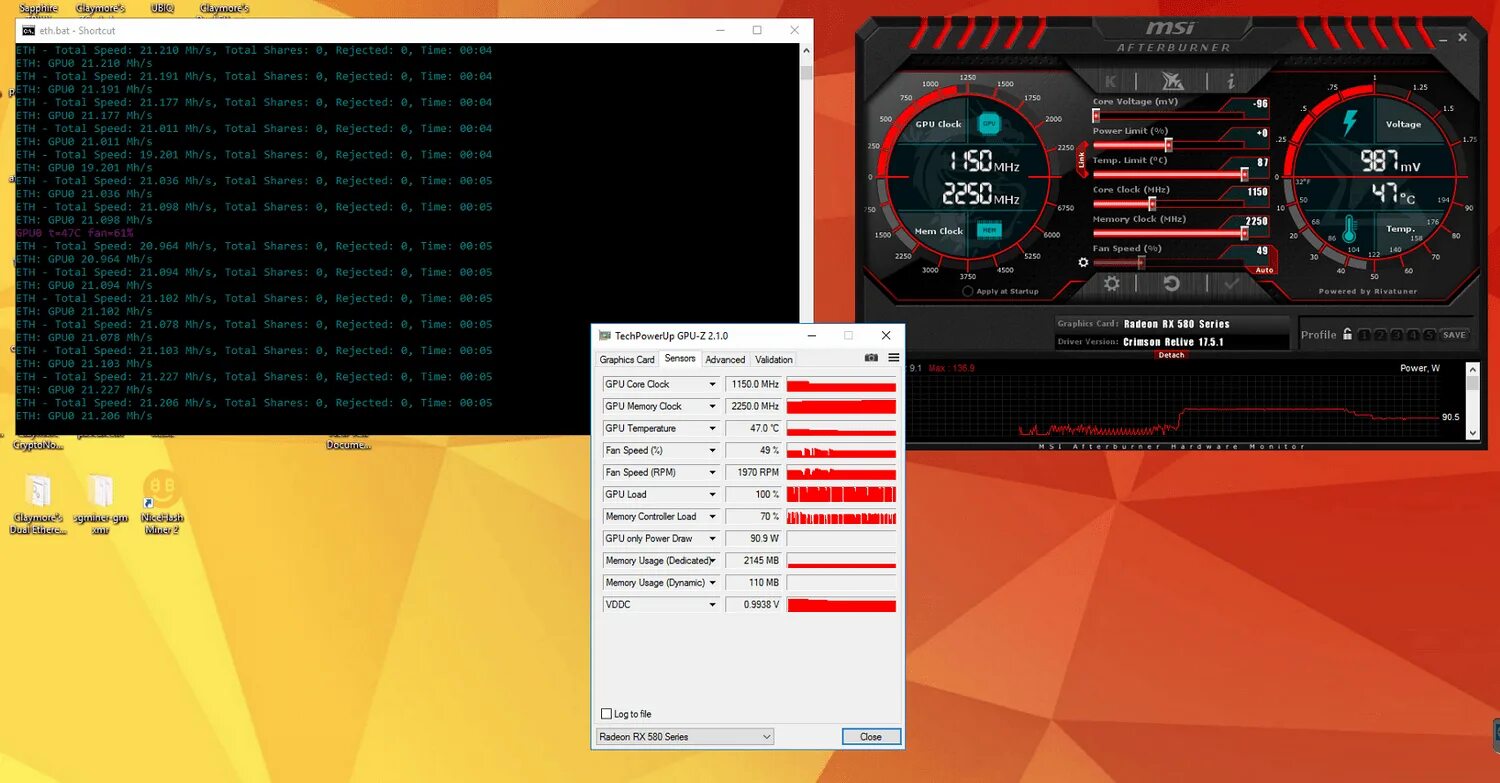
Task: Apply settings with Afterburner checkmark icon
Action: 1231,284
